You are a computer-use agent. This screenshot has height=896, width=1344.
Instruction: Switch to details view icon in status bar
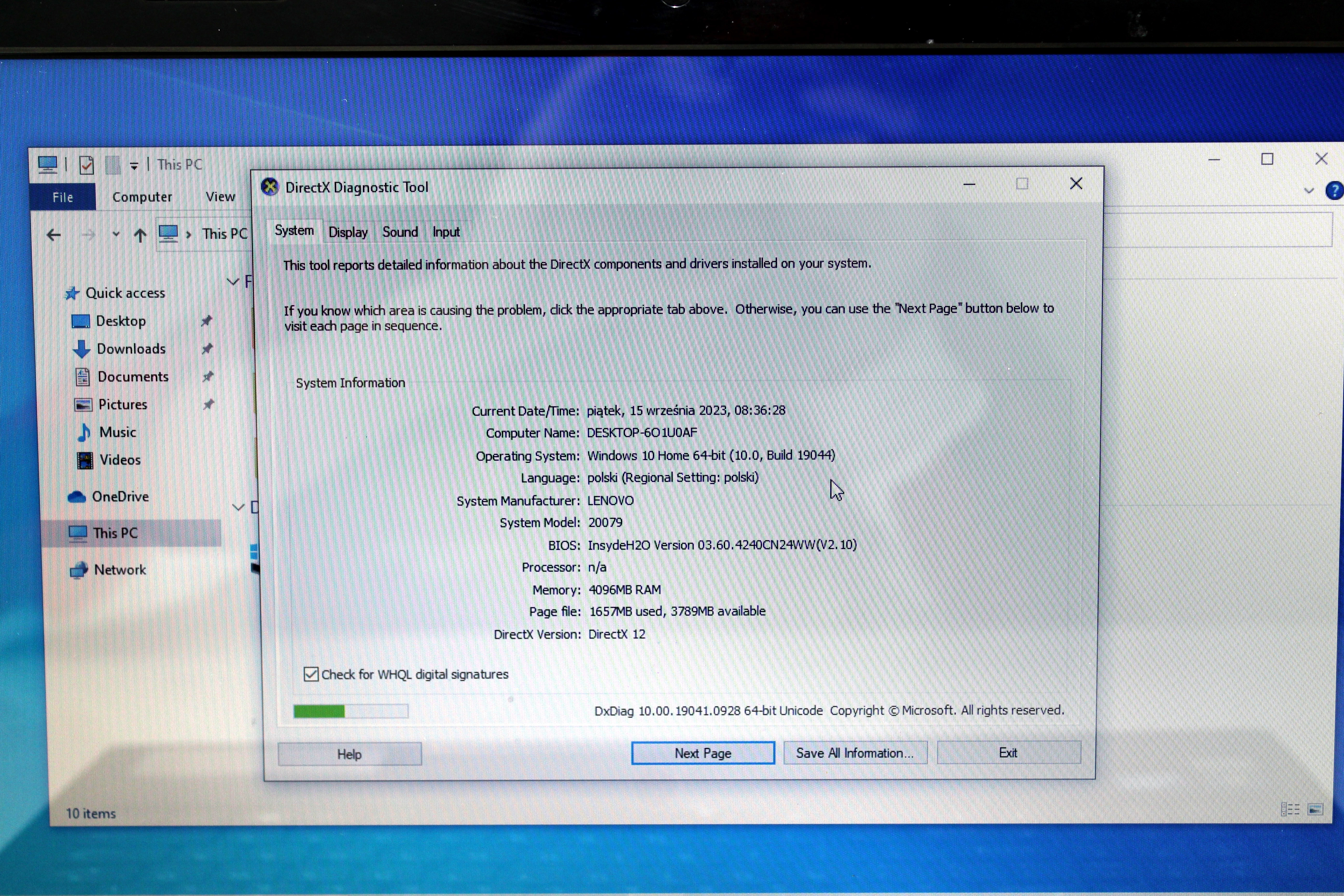click(x=1291, y=810)
